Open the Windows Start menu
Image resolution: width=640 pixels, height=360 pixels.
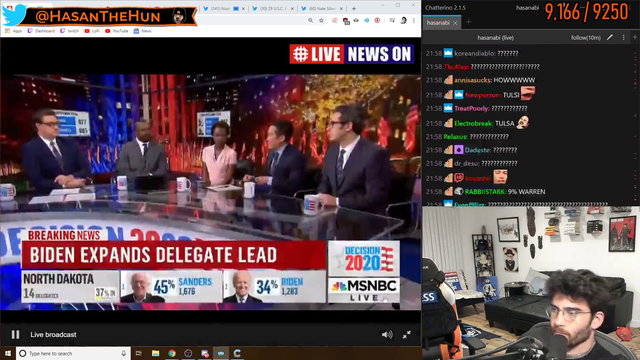tap(8, 353)
